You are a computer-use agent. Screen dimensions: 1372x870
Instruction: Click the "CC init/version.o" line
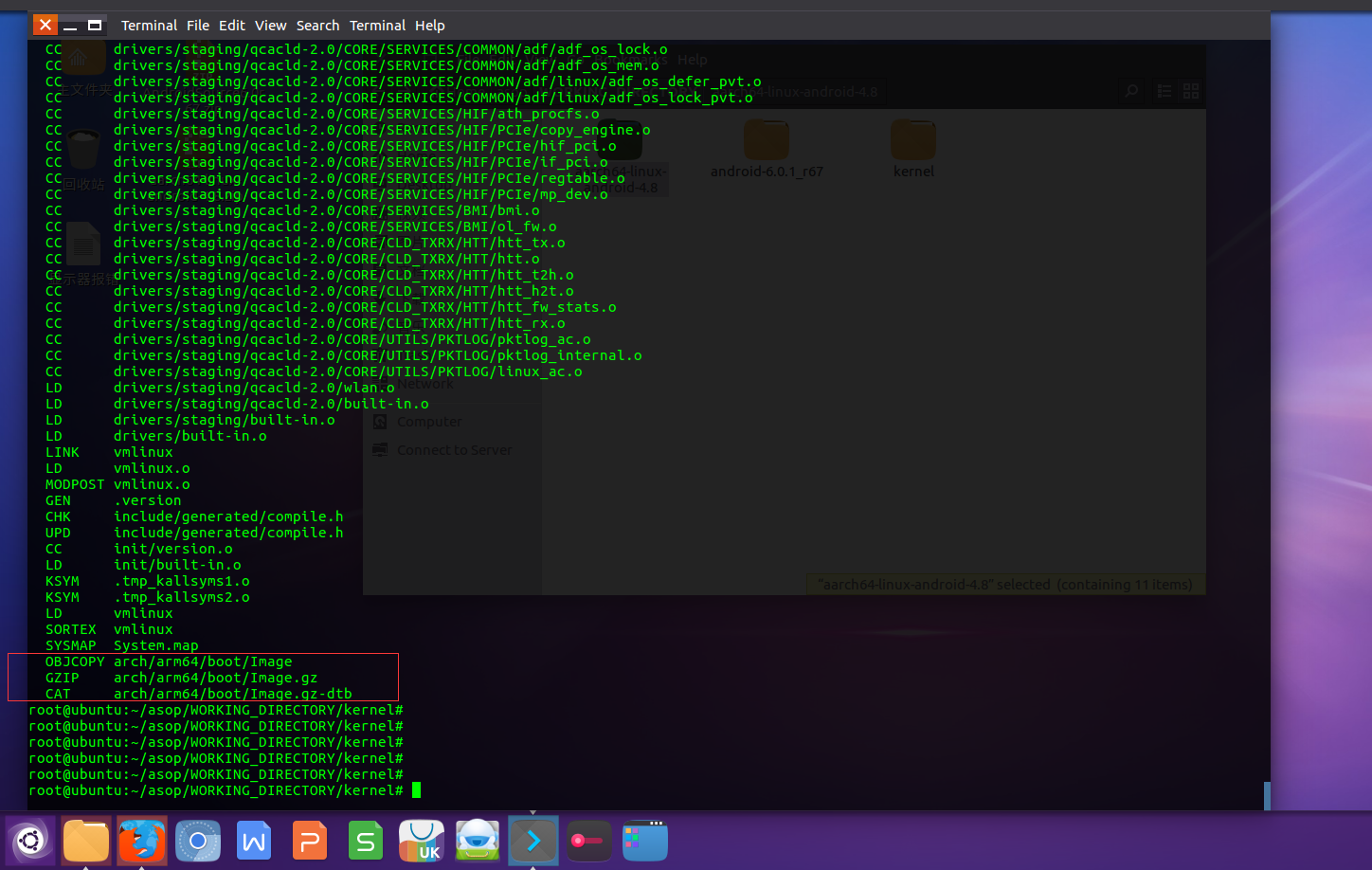(138, 549)
